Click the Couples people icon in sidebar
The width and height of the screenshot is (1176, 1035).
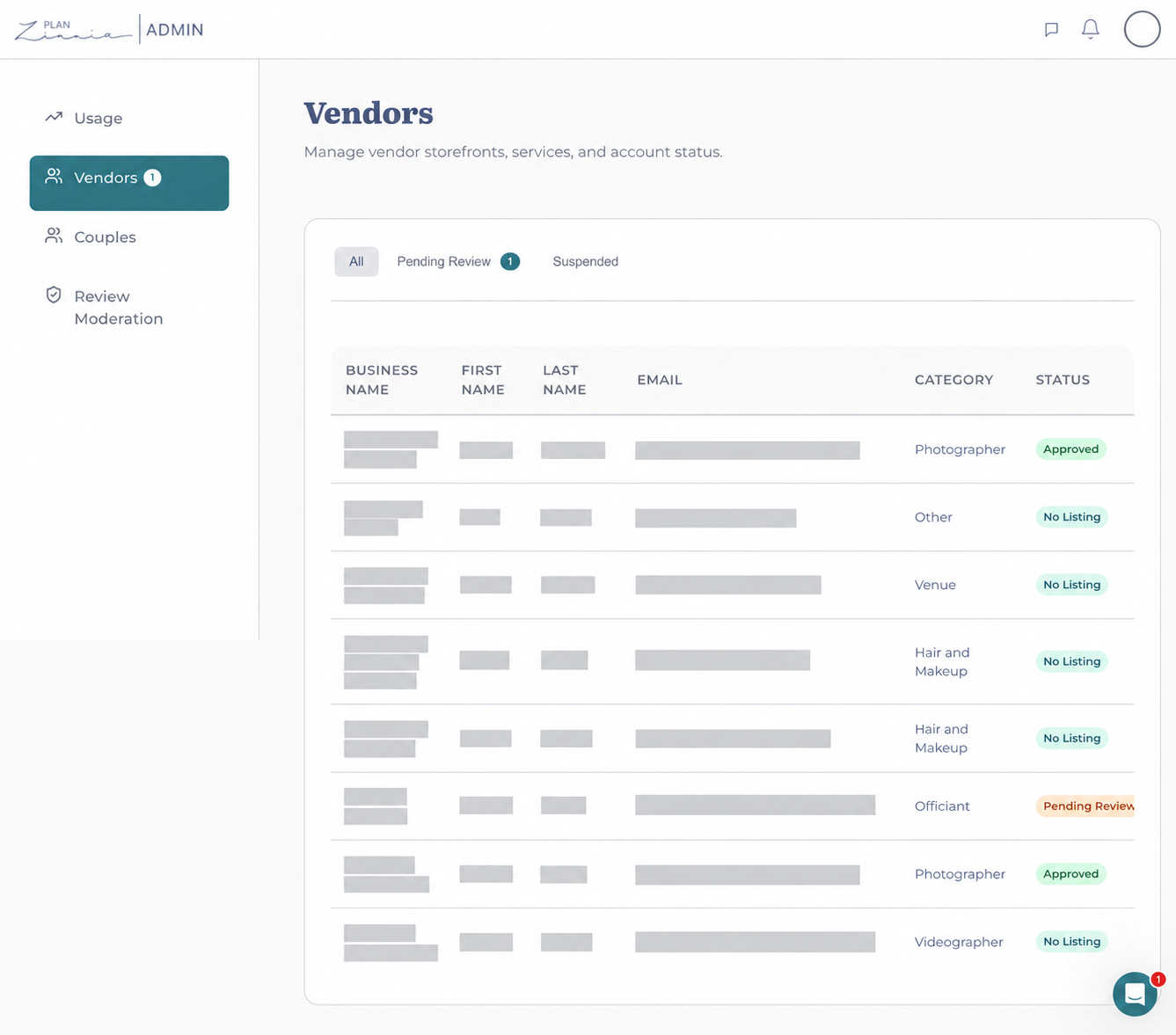coord(54,236)
